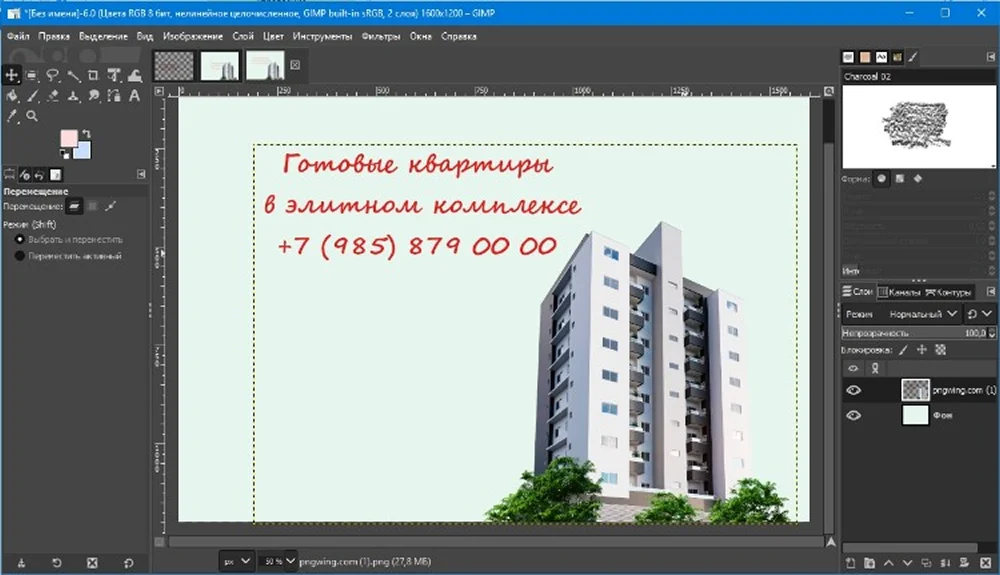Choose the circle brush shape
This screenshot has height=575, width=1000.
pos(881,179)
